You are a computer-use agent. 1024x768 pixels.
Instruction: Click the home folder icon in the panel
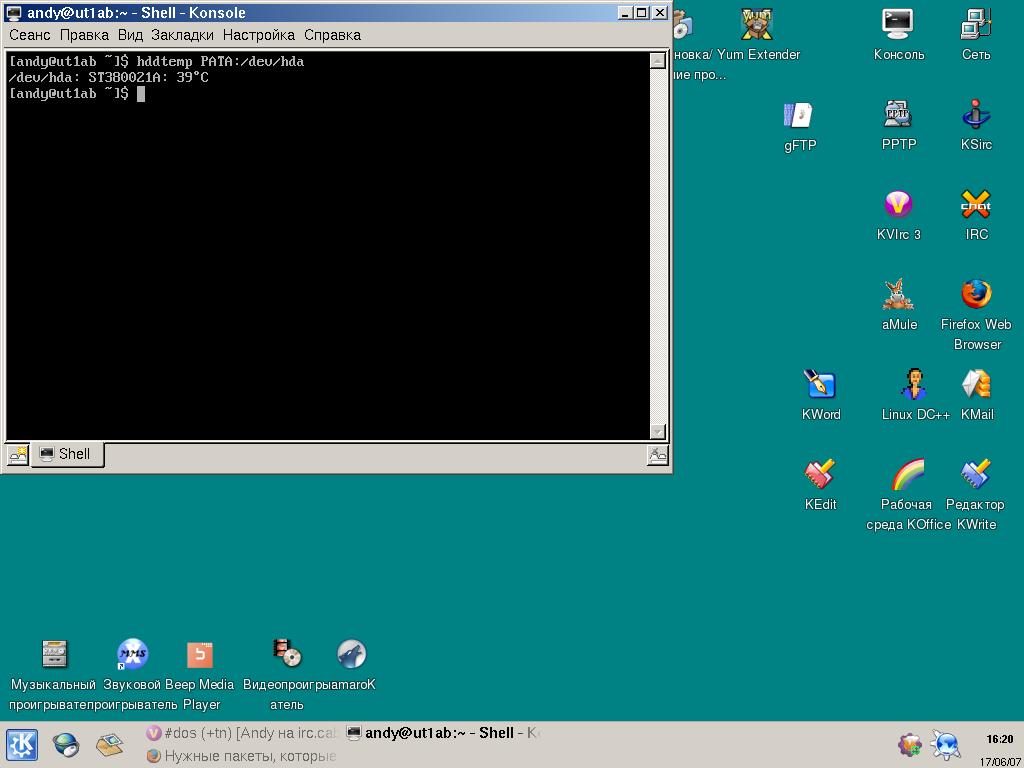[x=110, y=745]
